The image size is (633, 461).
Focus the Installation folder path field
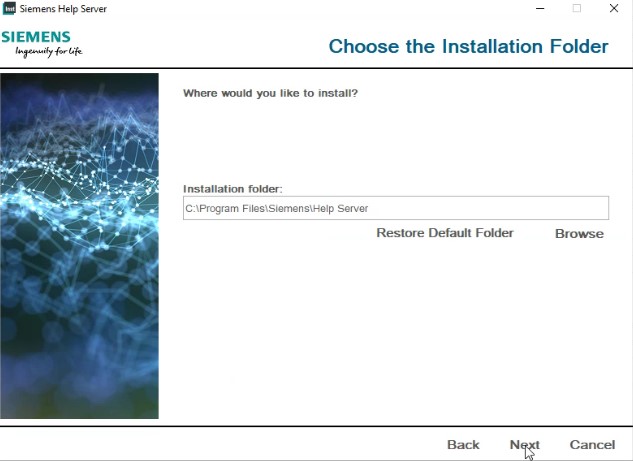click(x=396, y=208)
